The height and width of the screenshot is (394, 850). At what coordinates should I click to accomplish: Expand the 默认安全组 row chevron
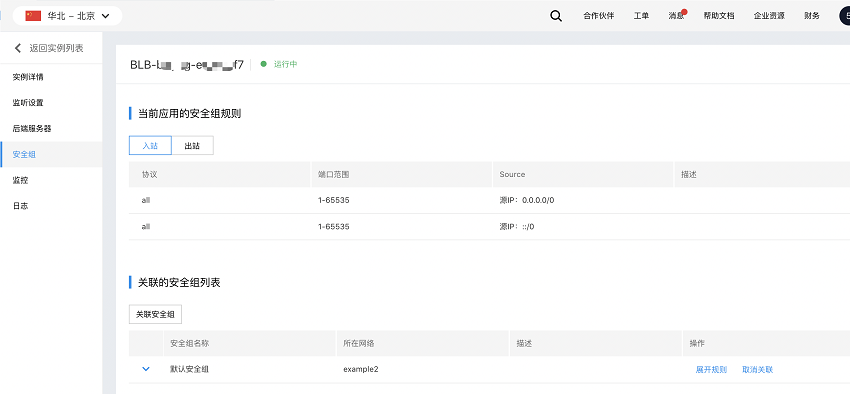point(145,369)
